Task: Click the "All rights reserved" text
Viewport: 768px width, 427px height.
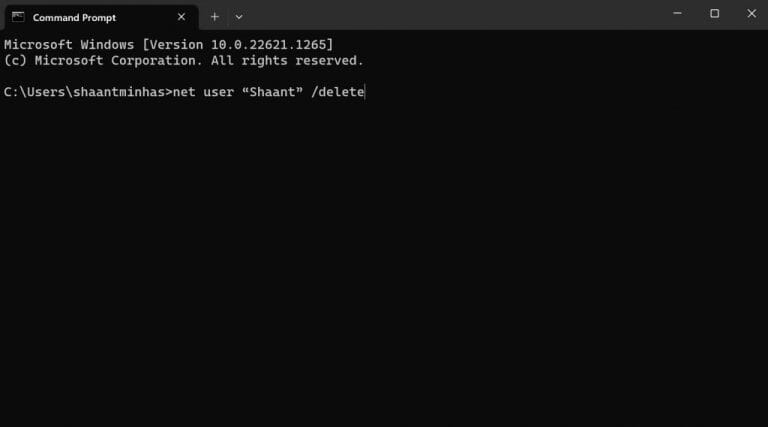Action: pos(287,61)
